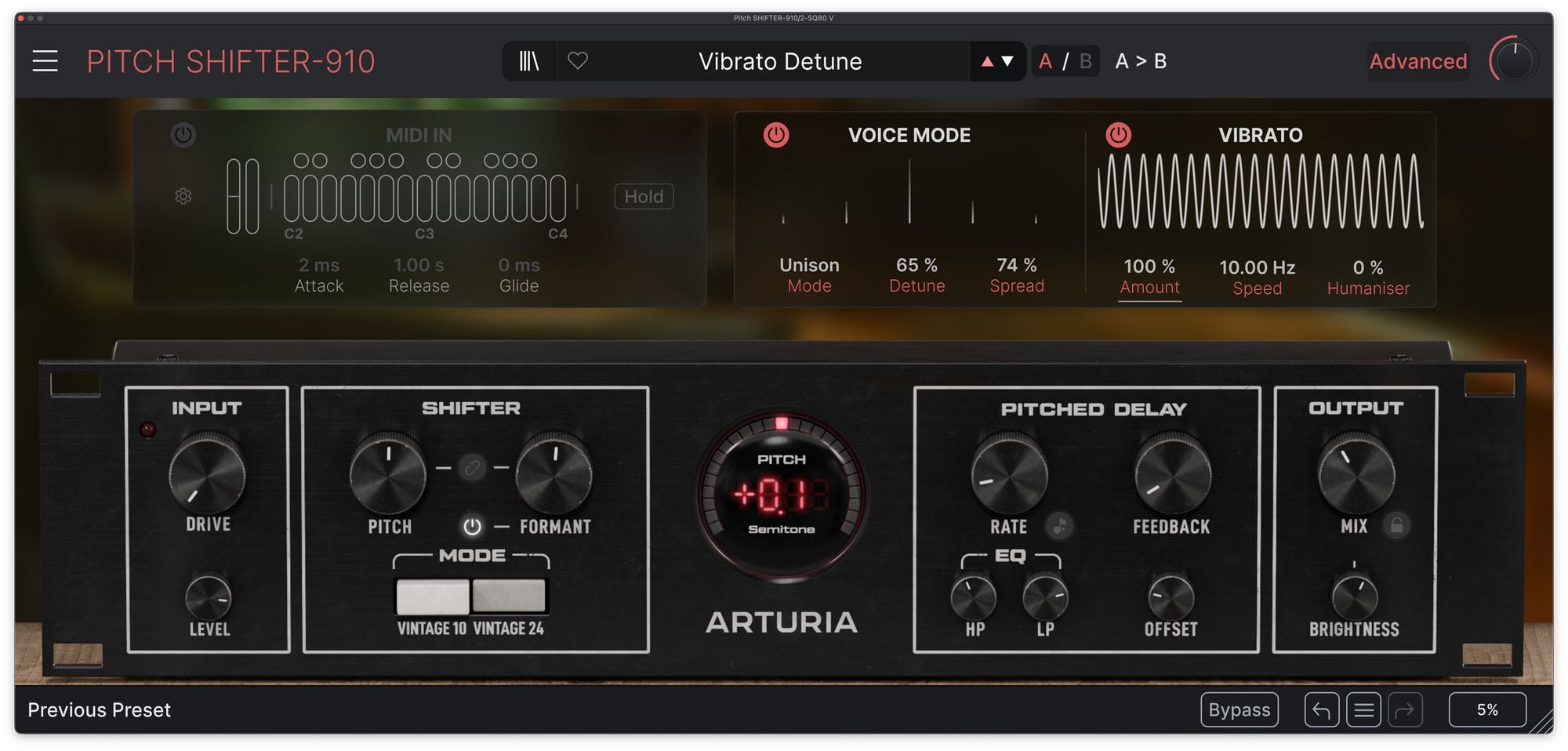Click the pitch-formant link icon
The image size is (1568, 751).
472,468
